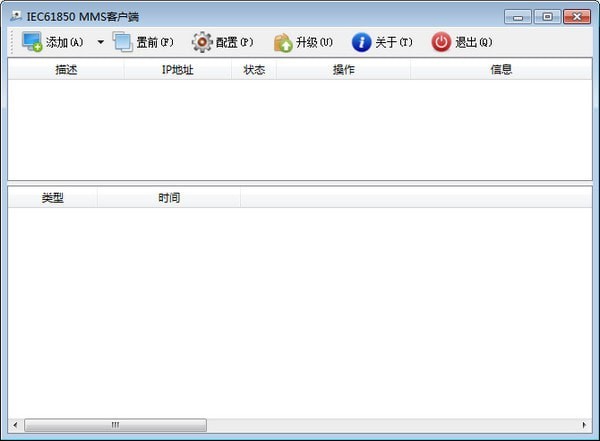Click the 操作 column header
The height and width of the screenshot is (441, 600).
pyautogui.click(x=343, y=70)
